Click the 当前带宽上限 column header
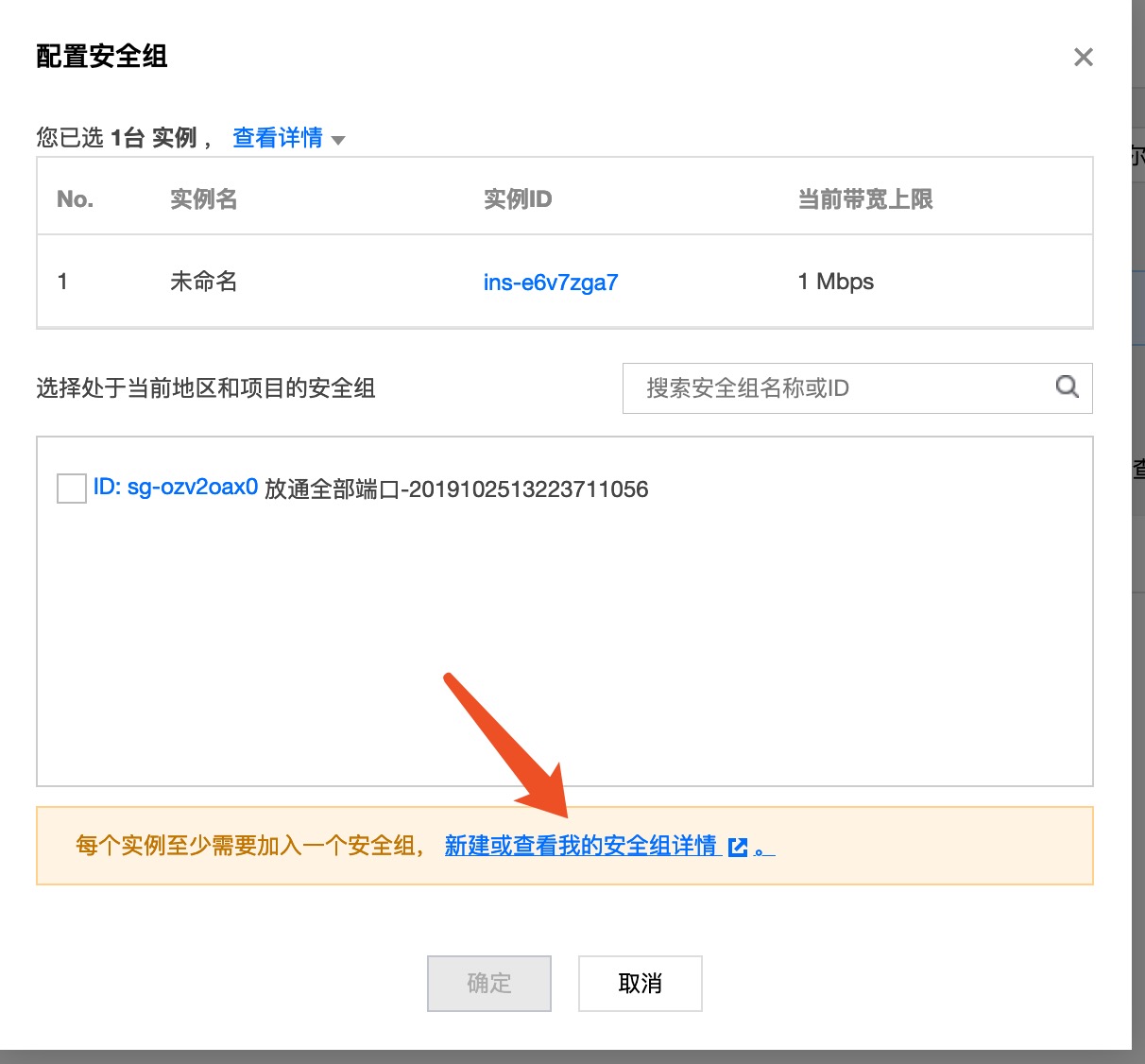Screen dimensions: 1145x1064 tap(864, 199)
